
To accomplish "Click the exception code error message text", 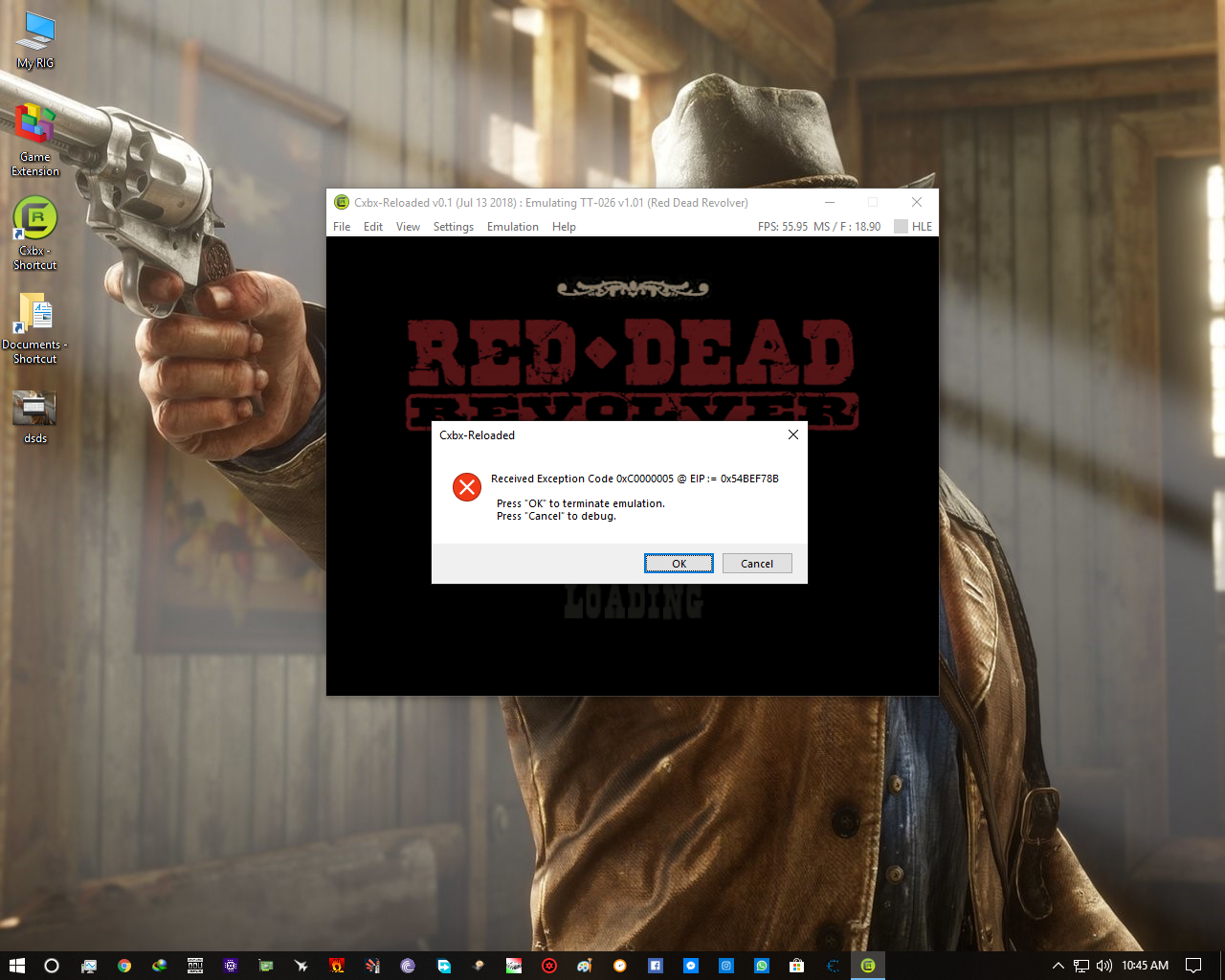I will pos(635,479).
